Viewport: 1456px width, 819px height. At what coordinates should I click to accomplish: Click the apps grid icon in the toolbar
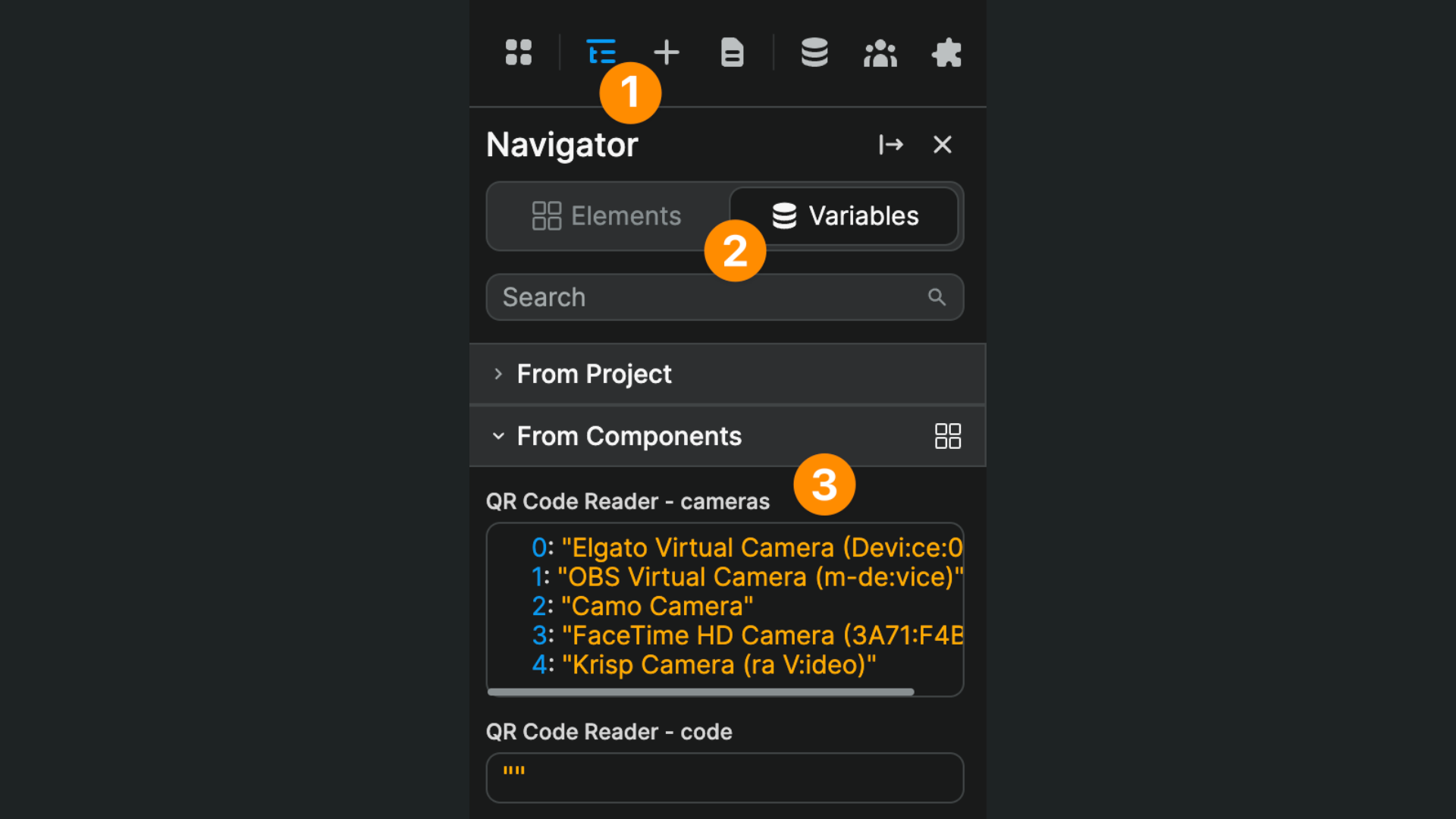coord(518,52)
